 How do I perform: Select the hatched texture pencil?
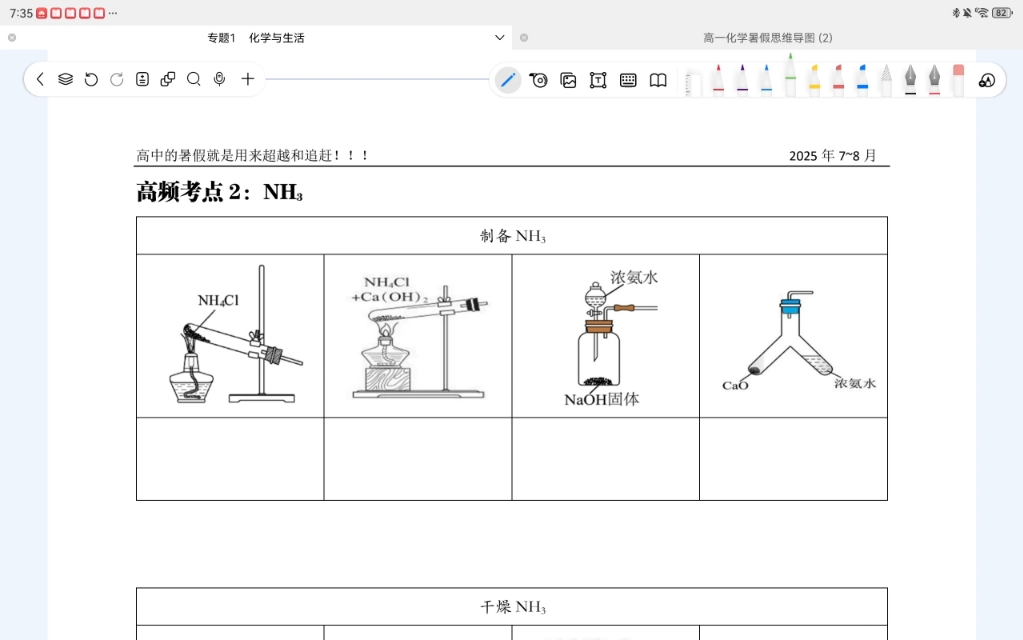click(886, 81)
